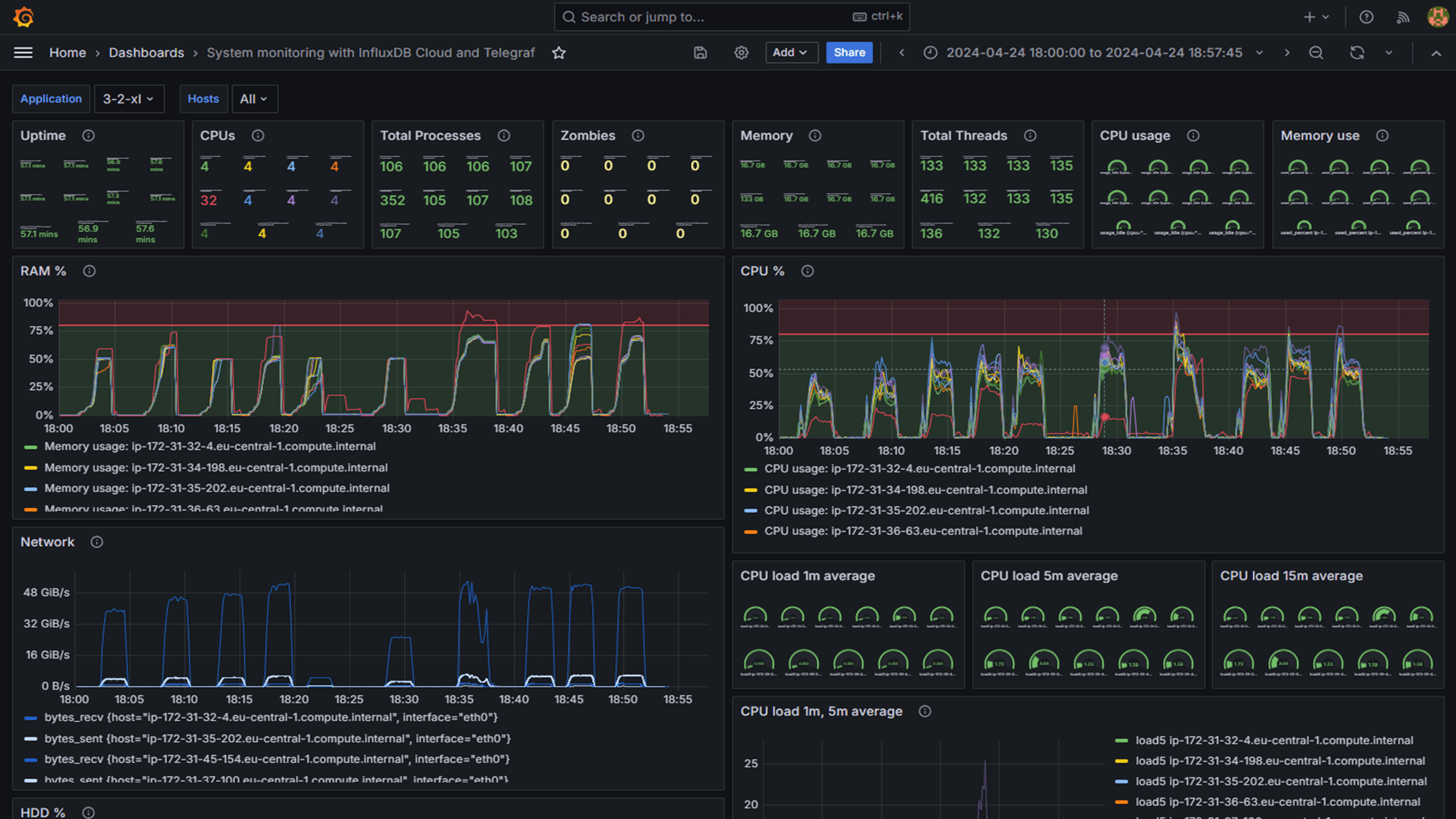The image size is (1456, 819).
Task: Go to the Dashboards breadcrumb
Action: click(x=146, y=52)
